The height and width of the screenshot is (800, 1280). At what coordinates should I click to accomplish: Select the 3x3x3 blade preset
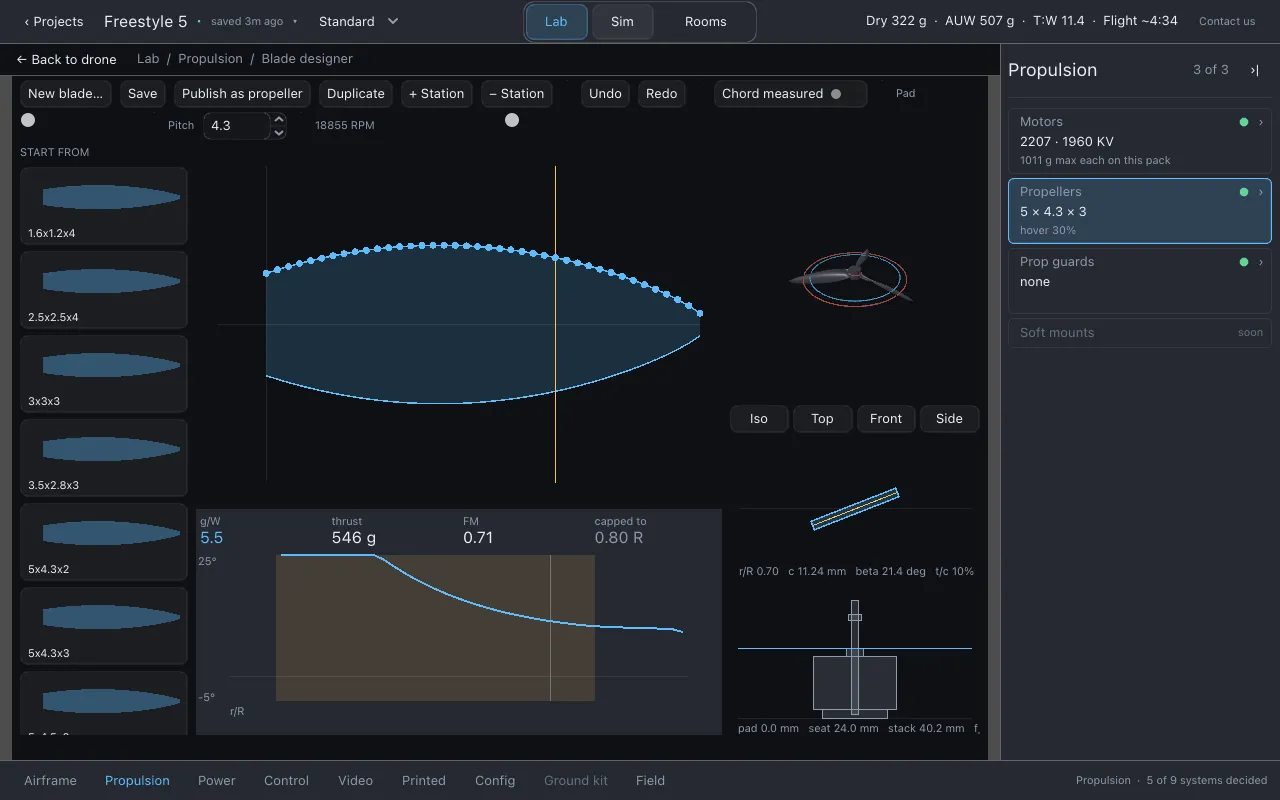(x=104, y=373)
